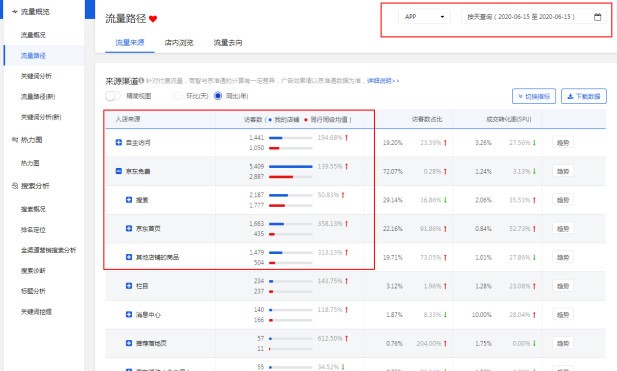Image resolution: width=617 pixels, height=371 pixels.
Task: Click the 访客数占比 column header
Action: click(427, 119)
